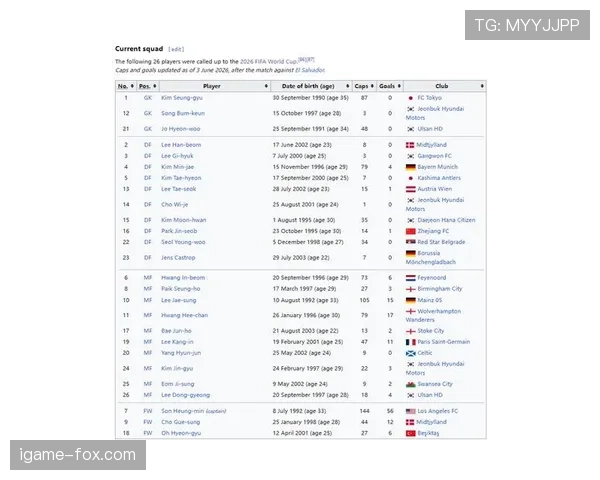Open the GK position link in Kim Seung-gyu's row
Viewport: 600px width, 480px height.
pos(148,98)
